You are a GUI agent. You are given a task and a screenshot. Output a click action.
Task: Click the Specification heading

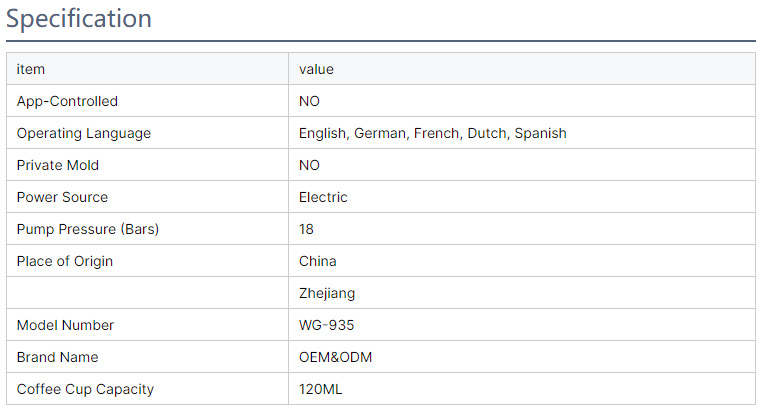tap(80, 19)
